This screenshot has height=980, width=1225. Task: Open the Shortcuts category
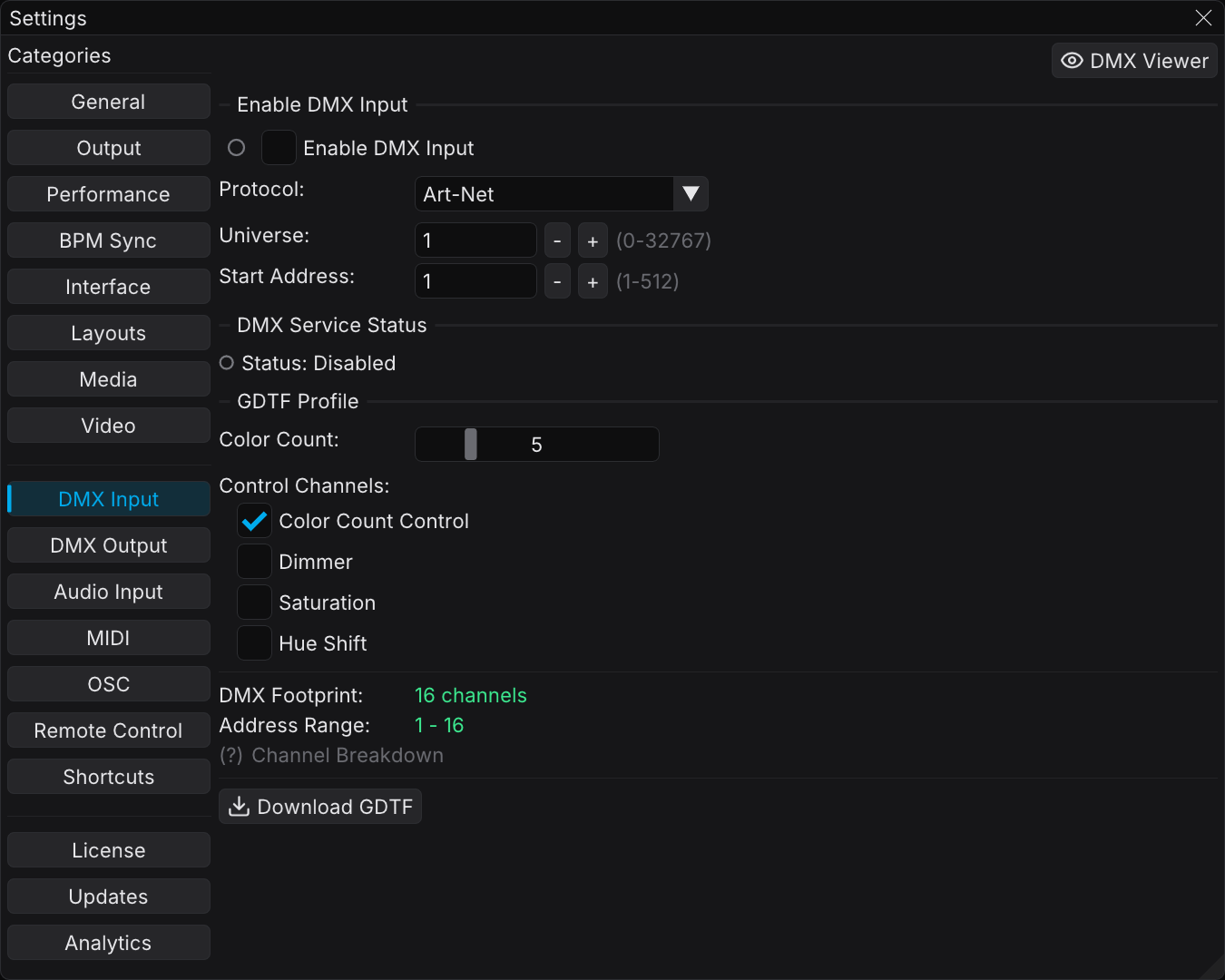pyautogui.click(x=109, y=777)
